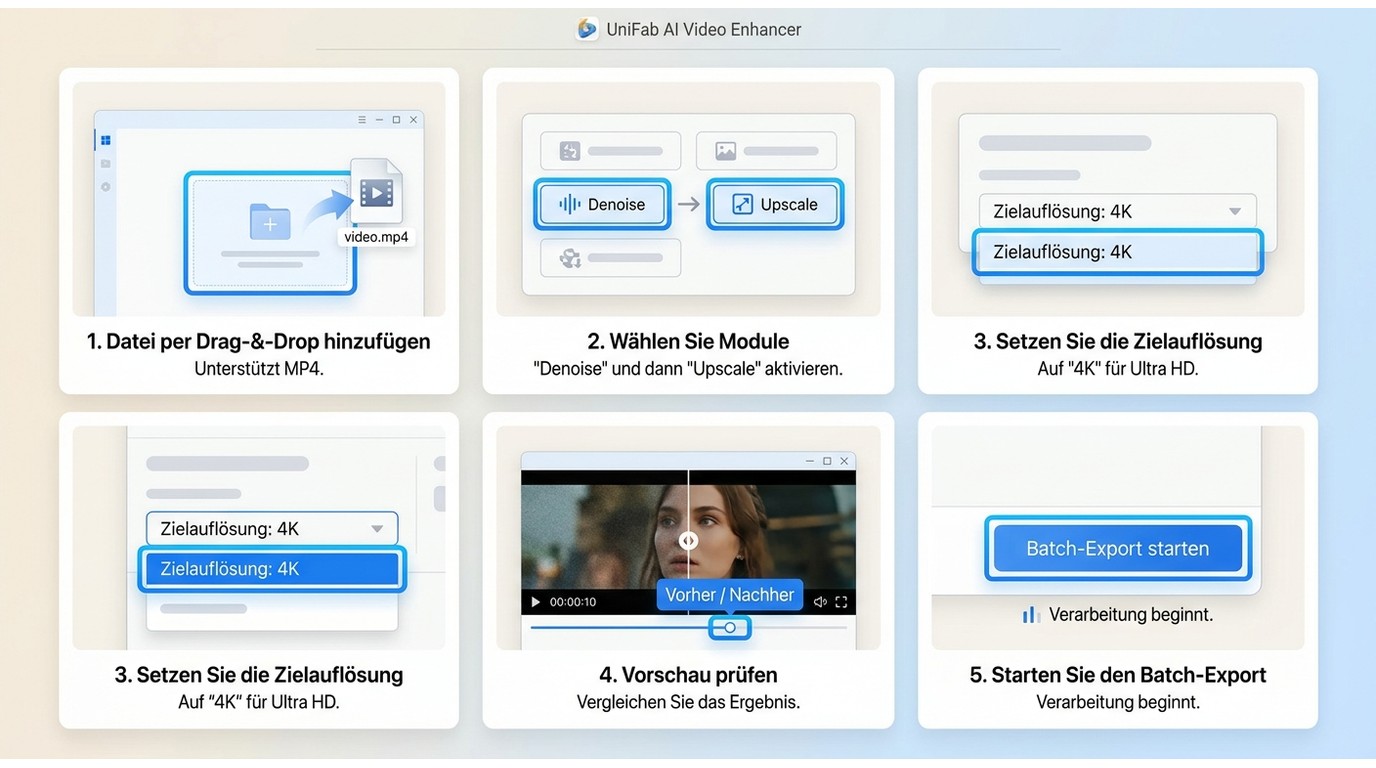Click the Vergleichen Sie das Ergebnis. caption

pos(688,702)
